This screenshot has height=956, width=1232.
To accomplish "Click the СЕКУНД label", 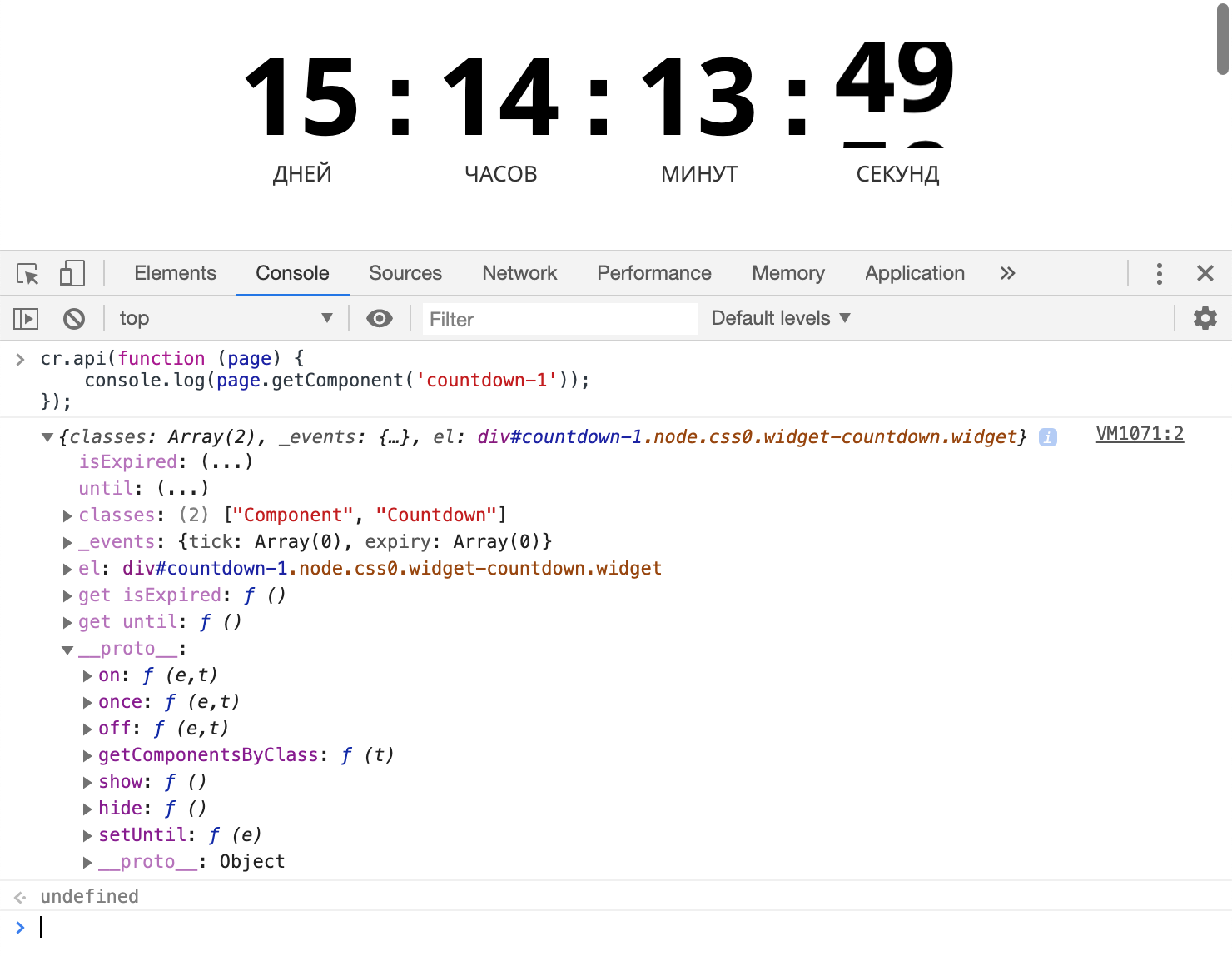I will [x=898, y=174].
